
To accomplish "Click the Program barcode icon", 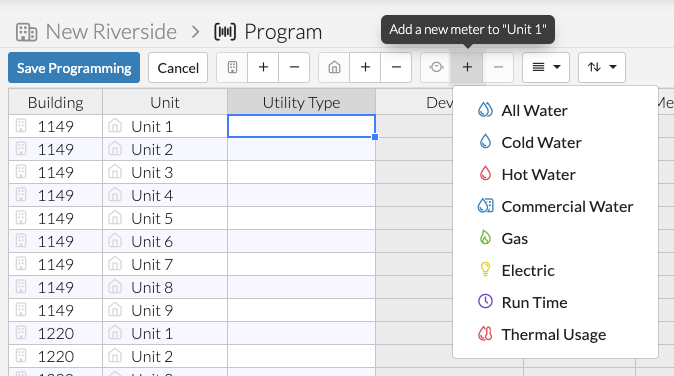I will (x=225, y=32).
